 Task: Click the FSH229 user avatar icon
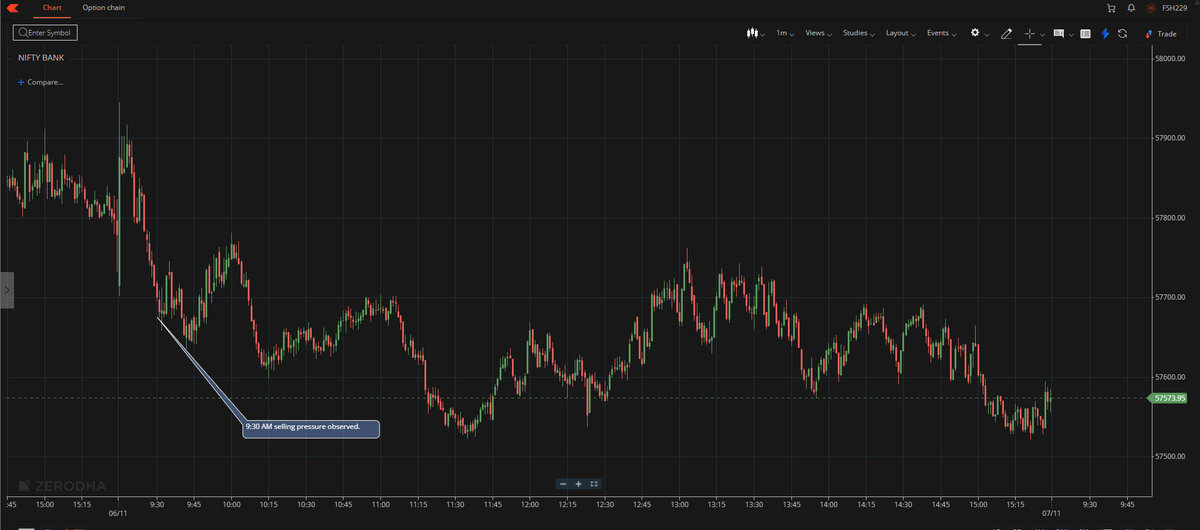pyautogui.click(x=1151, y=8)
